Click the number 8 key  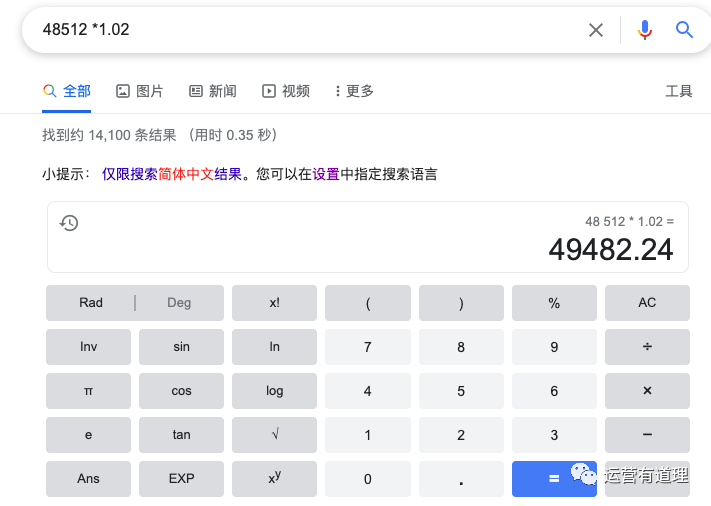pos(461,347)
